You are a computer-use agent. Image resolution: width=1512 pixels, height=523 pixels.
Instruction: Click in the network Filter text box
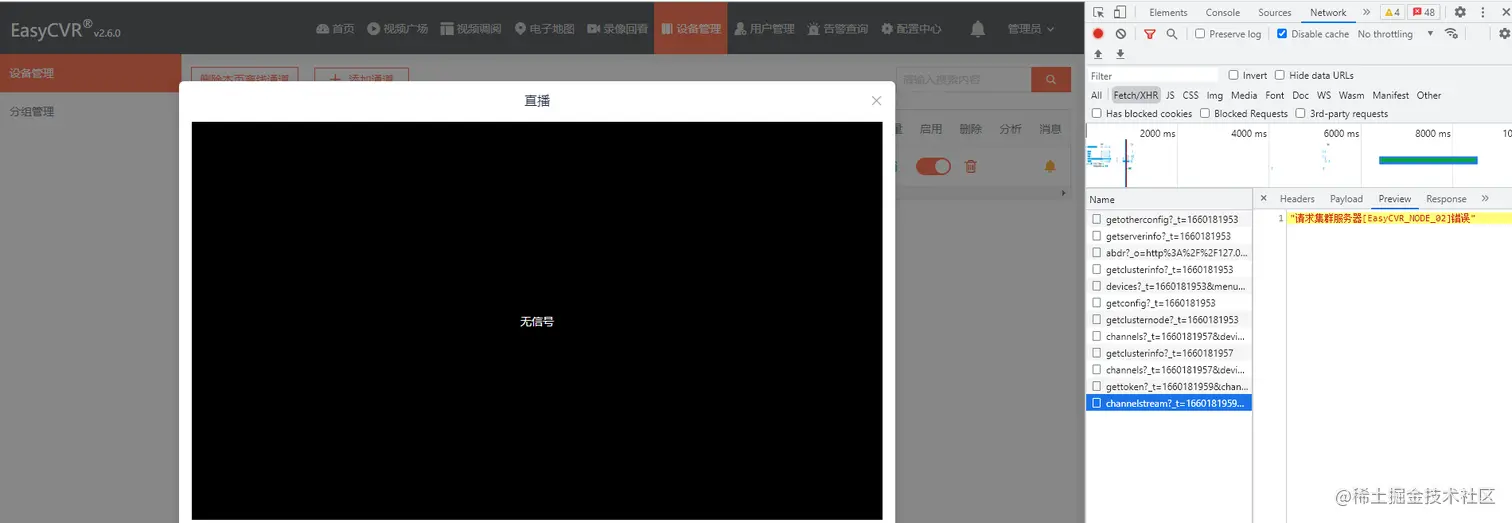1153,75
